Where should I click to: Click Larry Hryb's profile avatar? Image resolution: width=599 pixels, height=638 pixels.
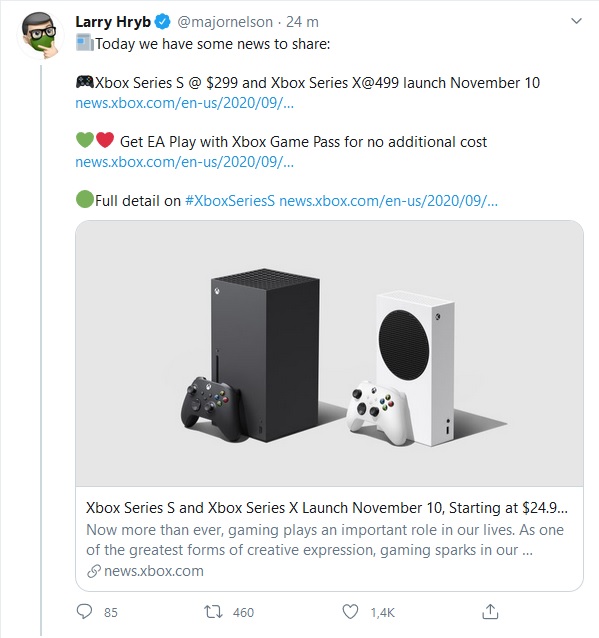(x=40, y=35)
